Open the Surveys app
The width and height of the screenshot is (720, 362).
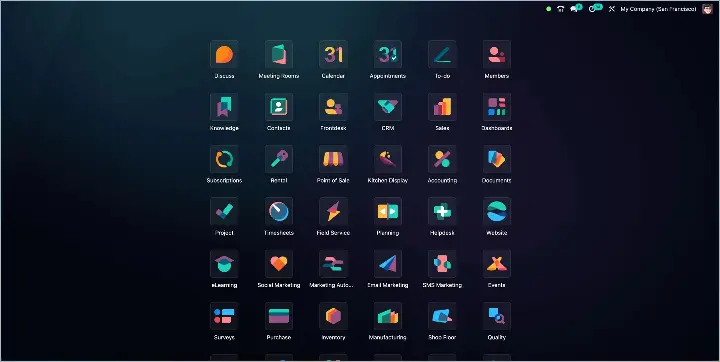pyautogui.click(x=224, y=316)
